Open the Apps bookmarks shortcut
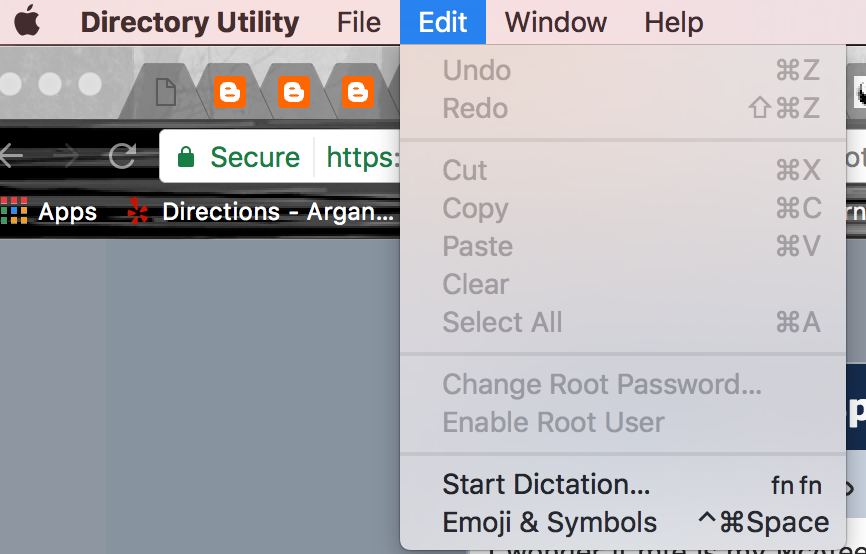866x554 pixels. point(49,212)
